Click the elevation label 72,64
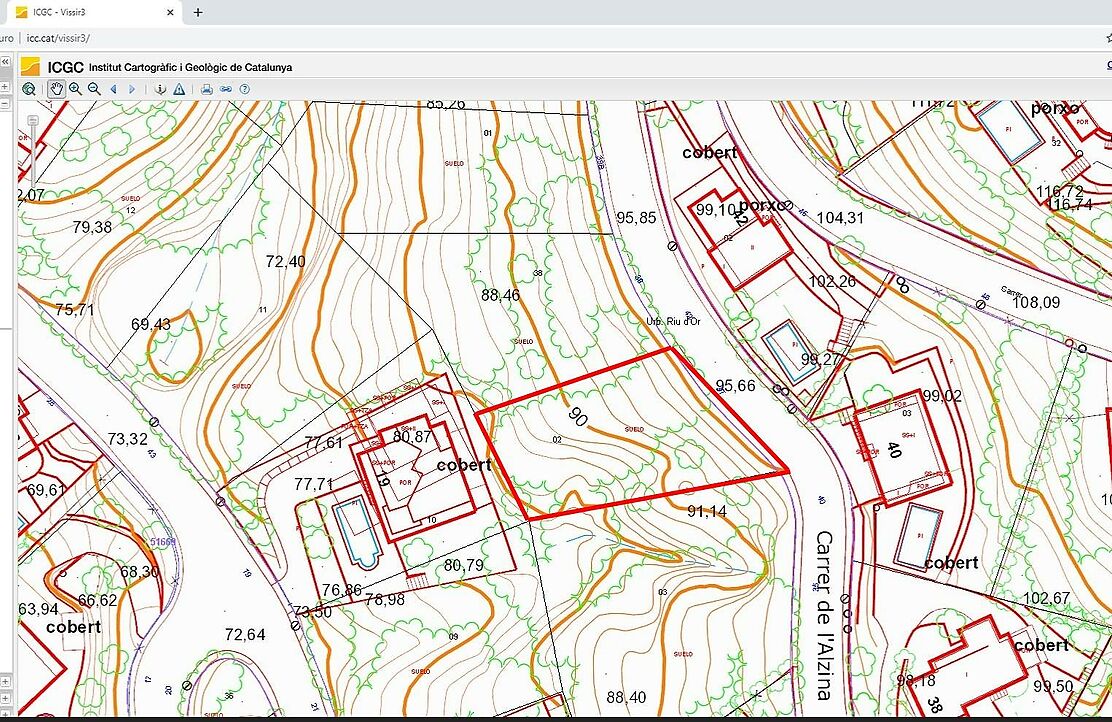Viewport: 1112px width, 722px height. click(245, 634)
